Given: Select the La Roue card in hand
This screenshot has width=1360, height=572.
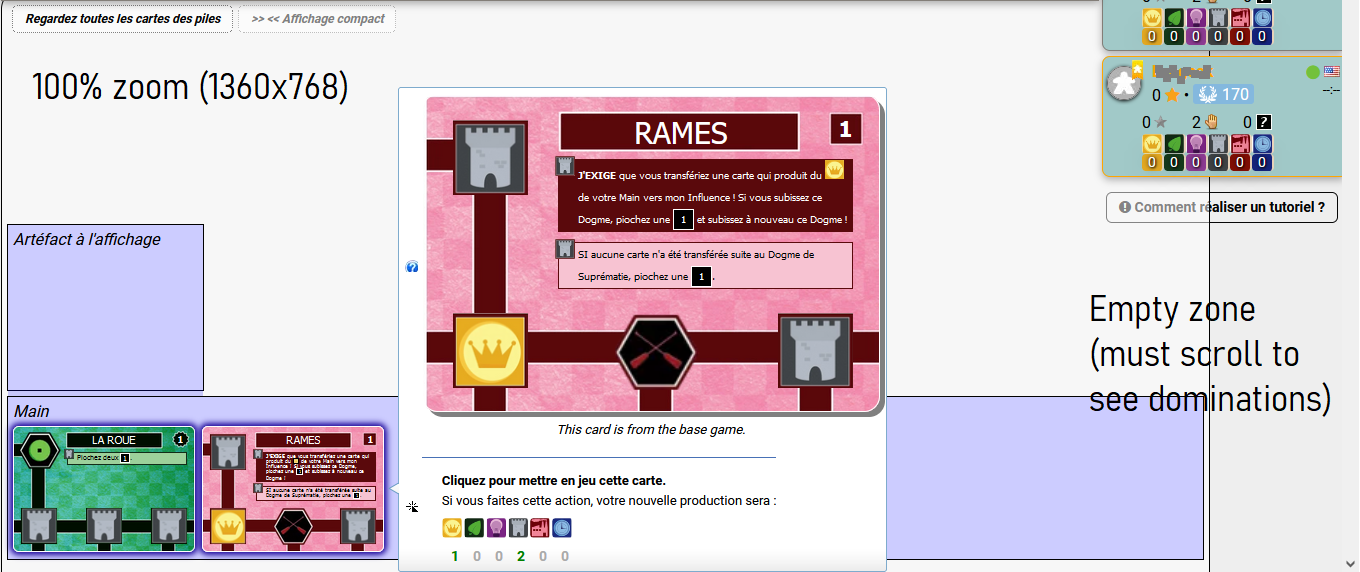Looking at the screenshot, I should 103,489.
